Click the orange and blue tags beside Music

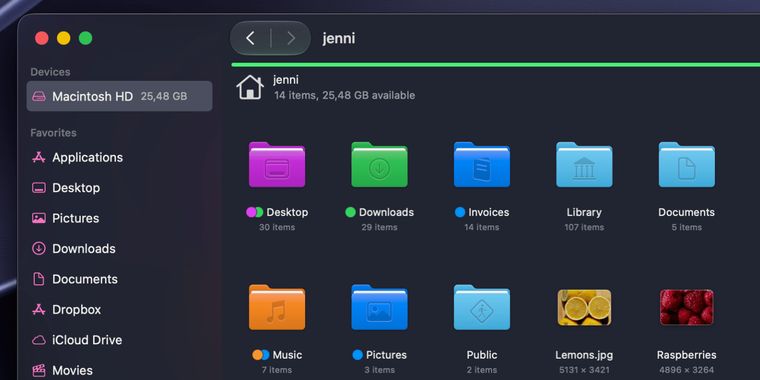click(261, 355)
